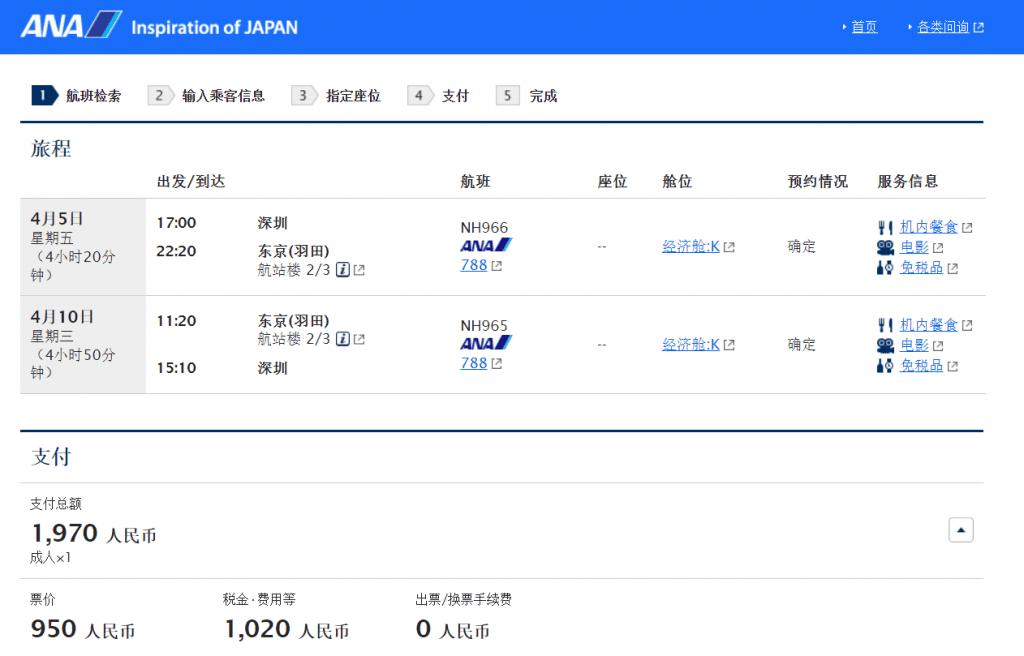Open 机内餐食 link for flight NH965
The width and height of the screenshot is (1024, 656).
pos(929,325)
